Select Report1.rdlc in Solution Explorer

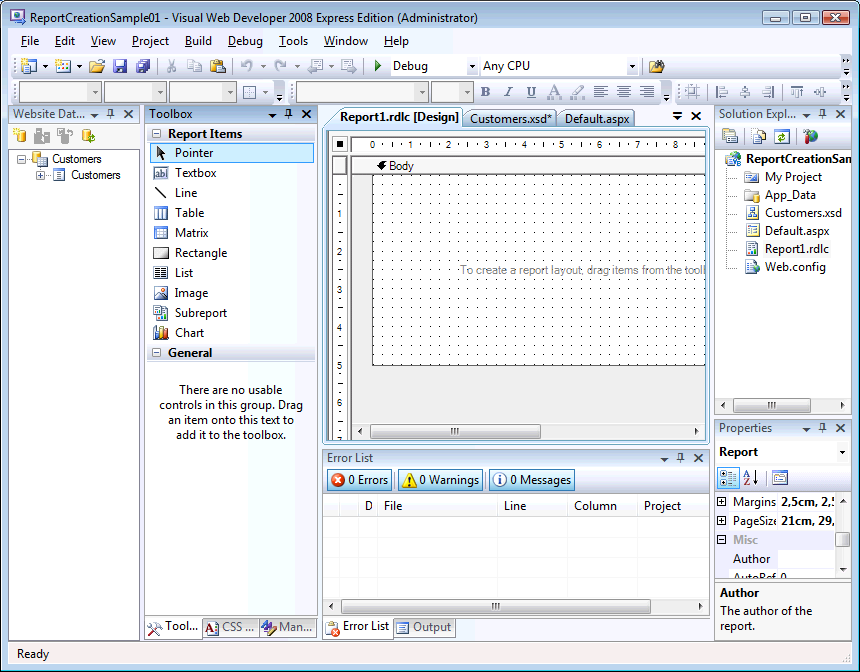(796, 249)
